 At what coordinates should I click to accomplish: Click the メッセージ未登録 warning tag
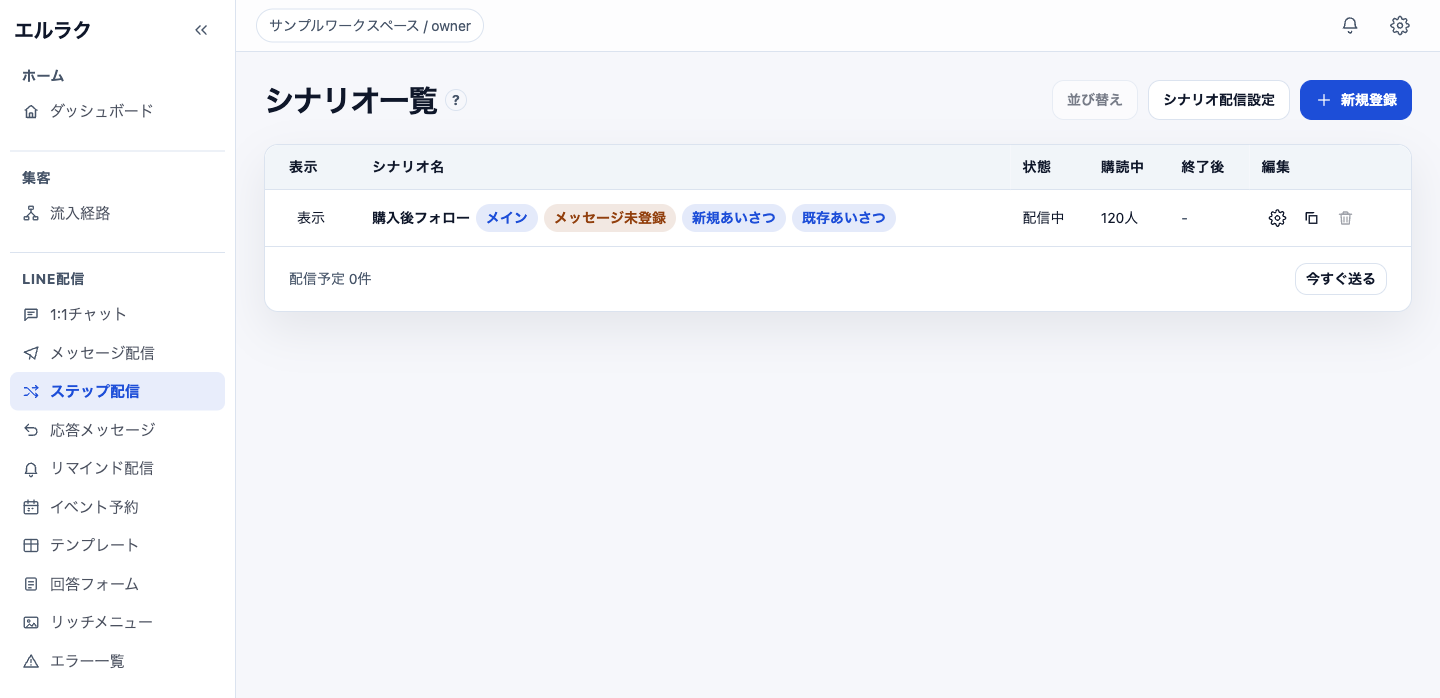pyautogui.click(x=610, y=218)
